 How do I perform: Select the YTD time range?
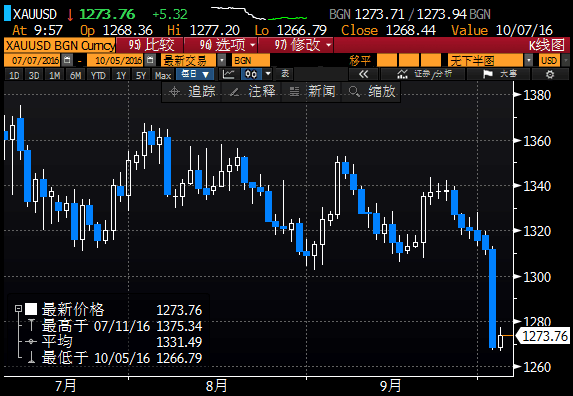tap(98, 75)
